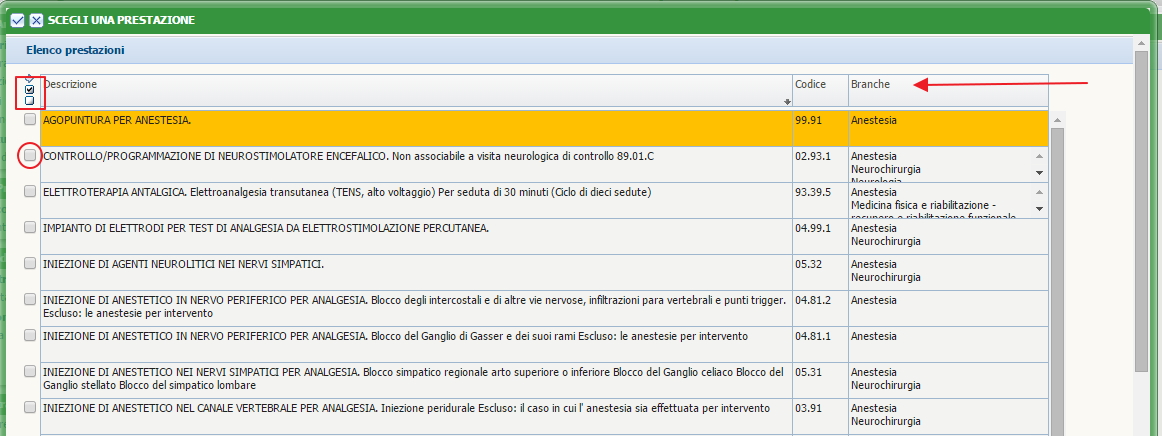Screen dimensions: 1162x436
Task: Select checkbox for ELETTROTERAPIA ANTALGICA row
Action: point(30,192)
